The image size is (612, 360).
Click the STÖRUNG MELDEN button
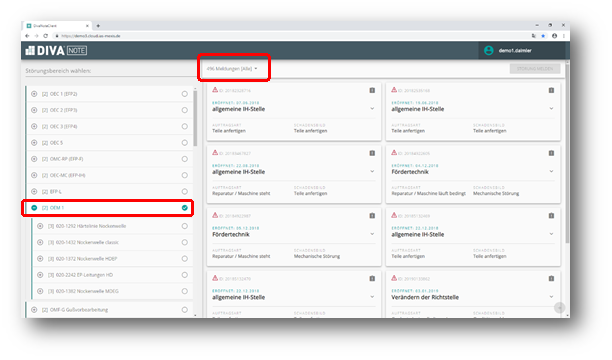535,69
